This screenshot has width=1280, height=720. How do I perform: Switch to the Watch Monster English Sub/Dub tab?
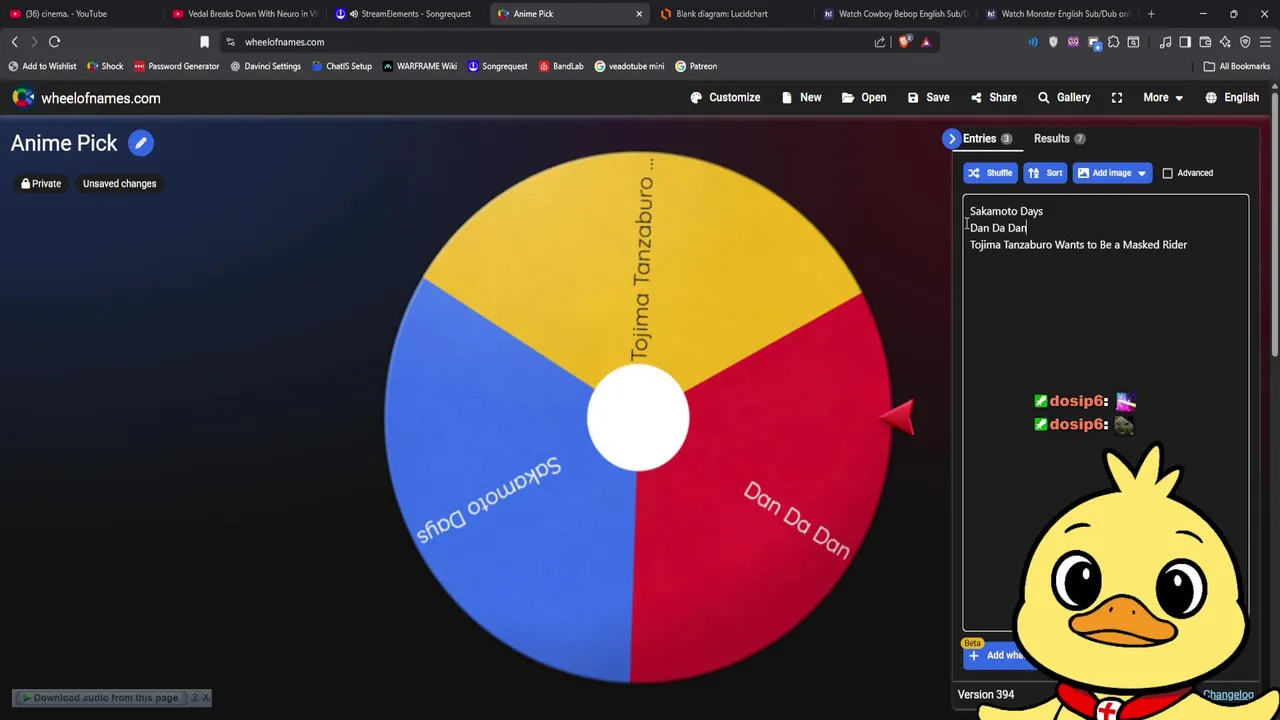pos(1057,14)
